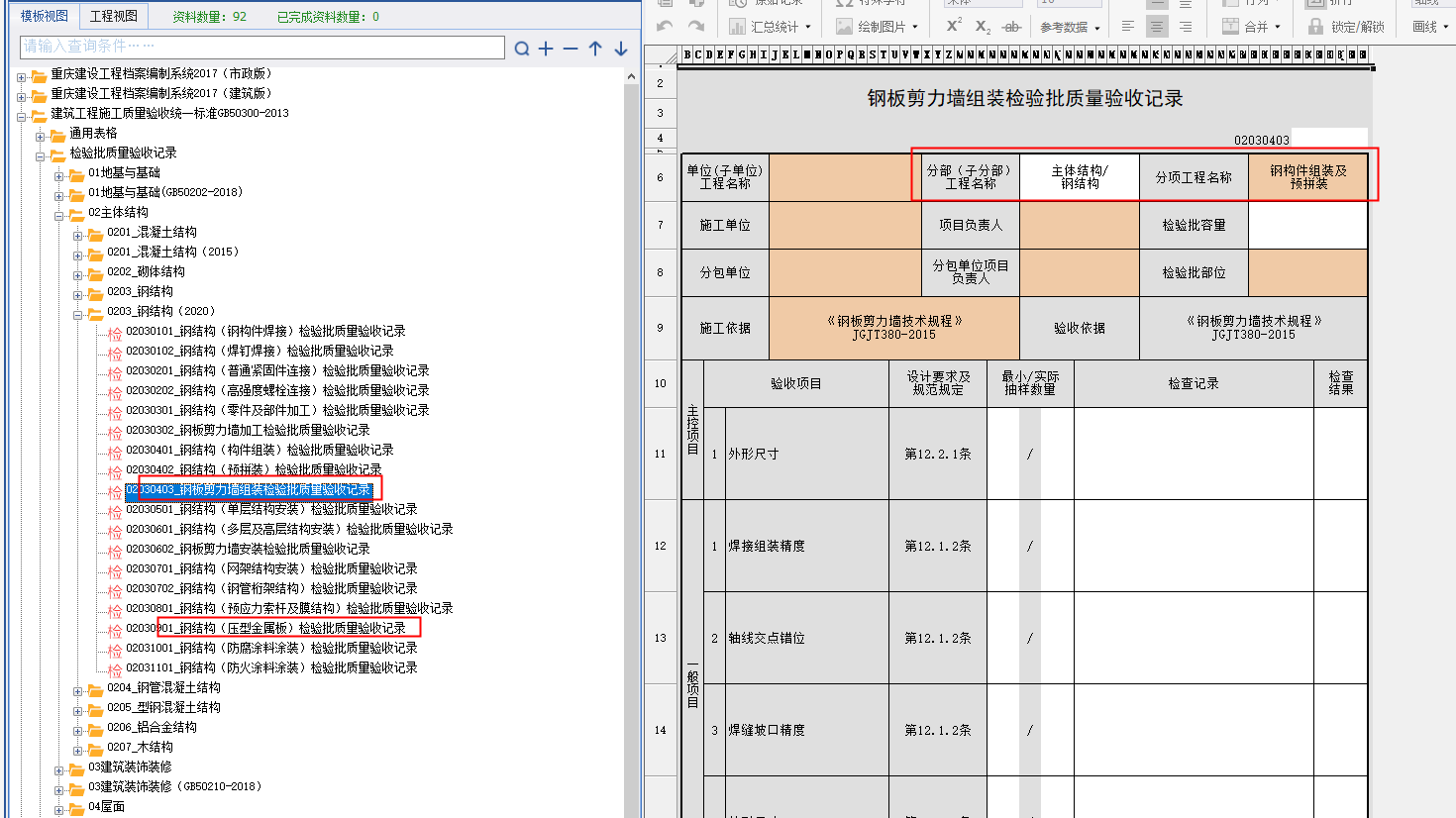
Task: Expand 通用表格 tree node
Action: 41,136
